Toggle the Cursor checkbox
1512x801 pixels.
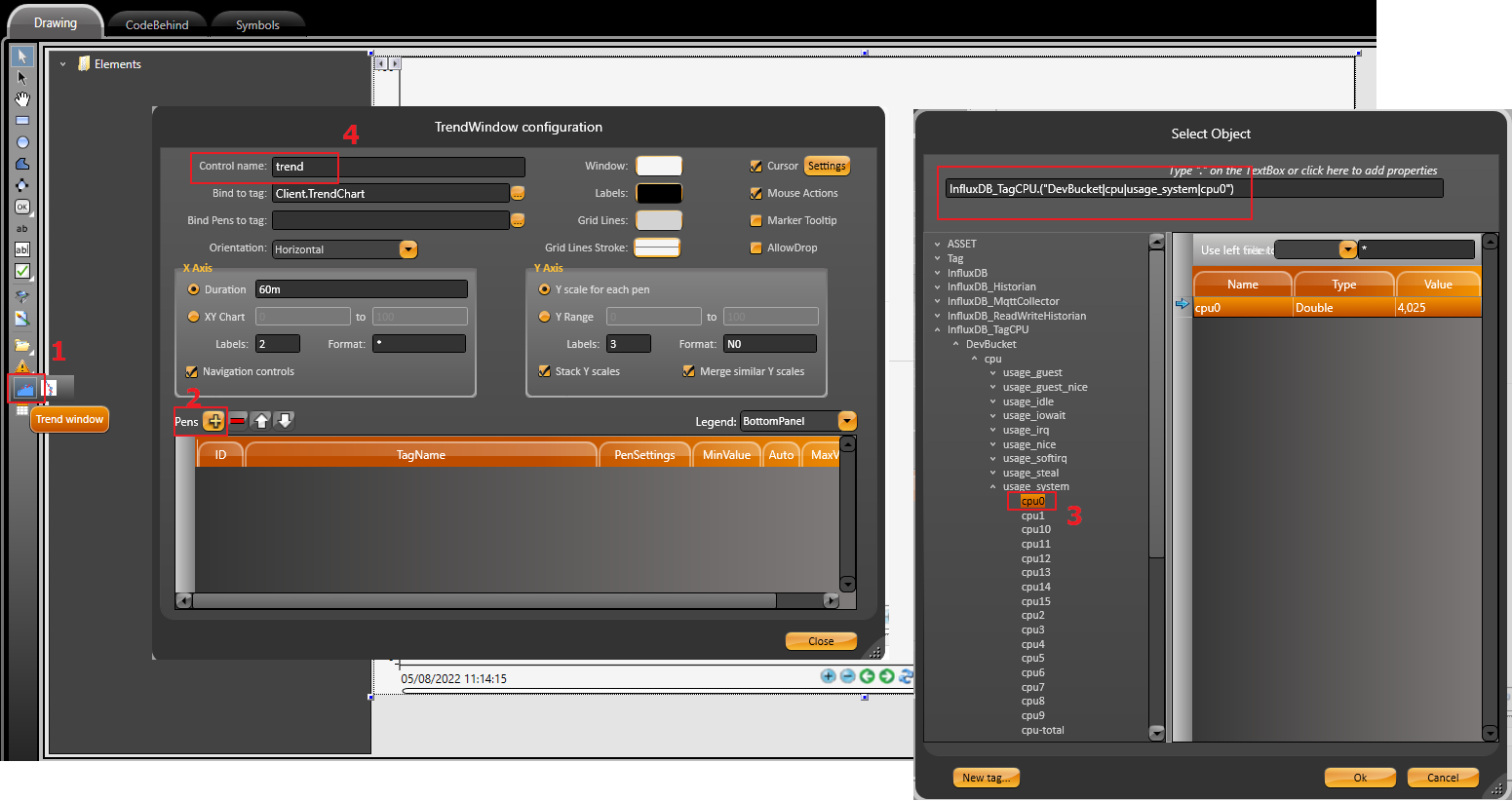[756, 167]
